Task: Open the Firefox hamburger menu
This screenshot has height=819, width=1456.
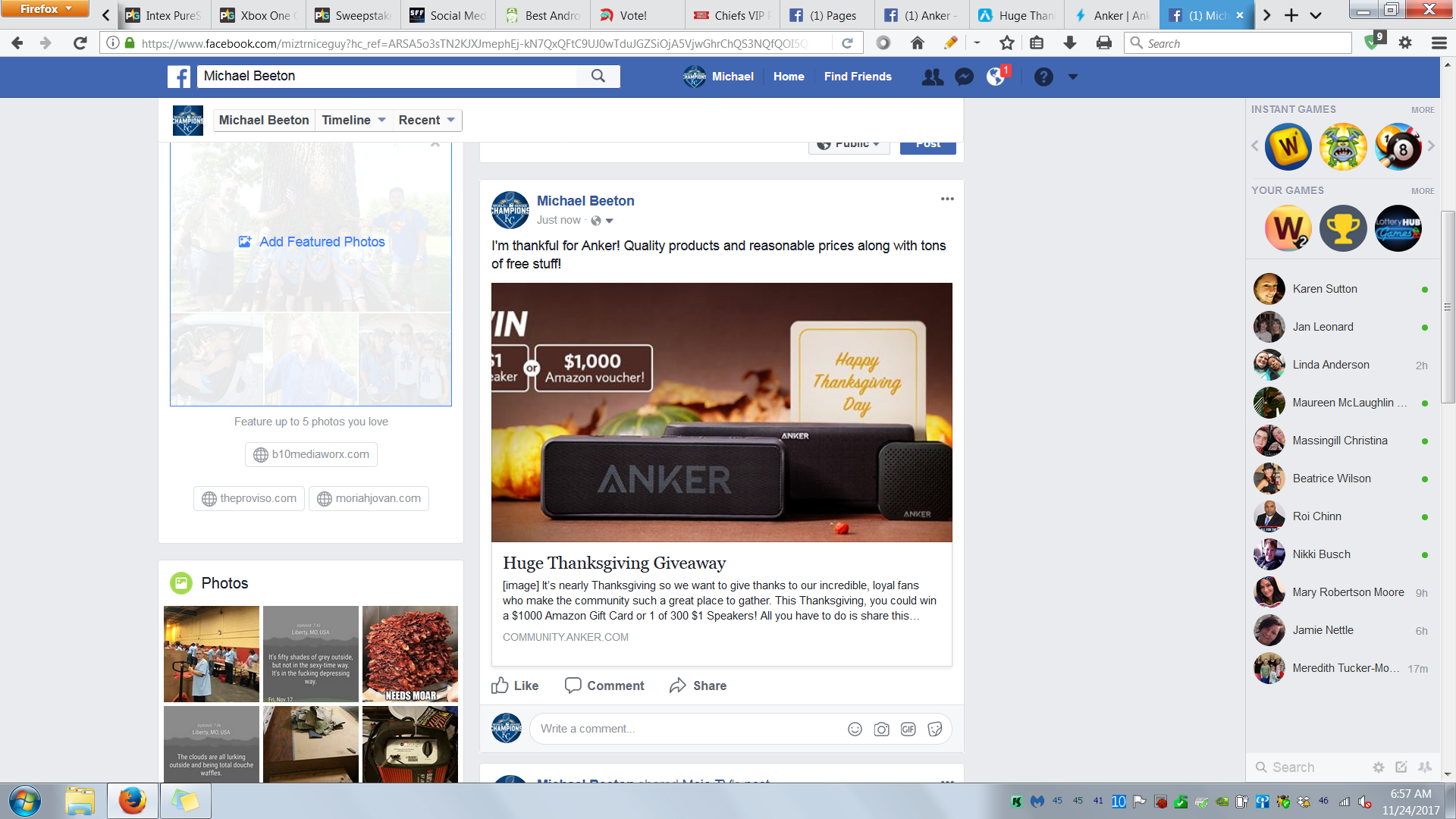Action: (x=1439, y=43)
